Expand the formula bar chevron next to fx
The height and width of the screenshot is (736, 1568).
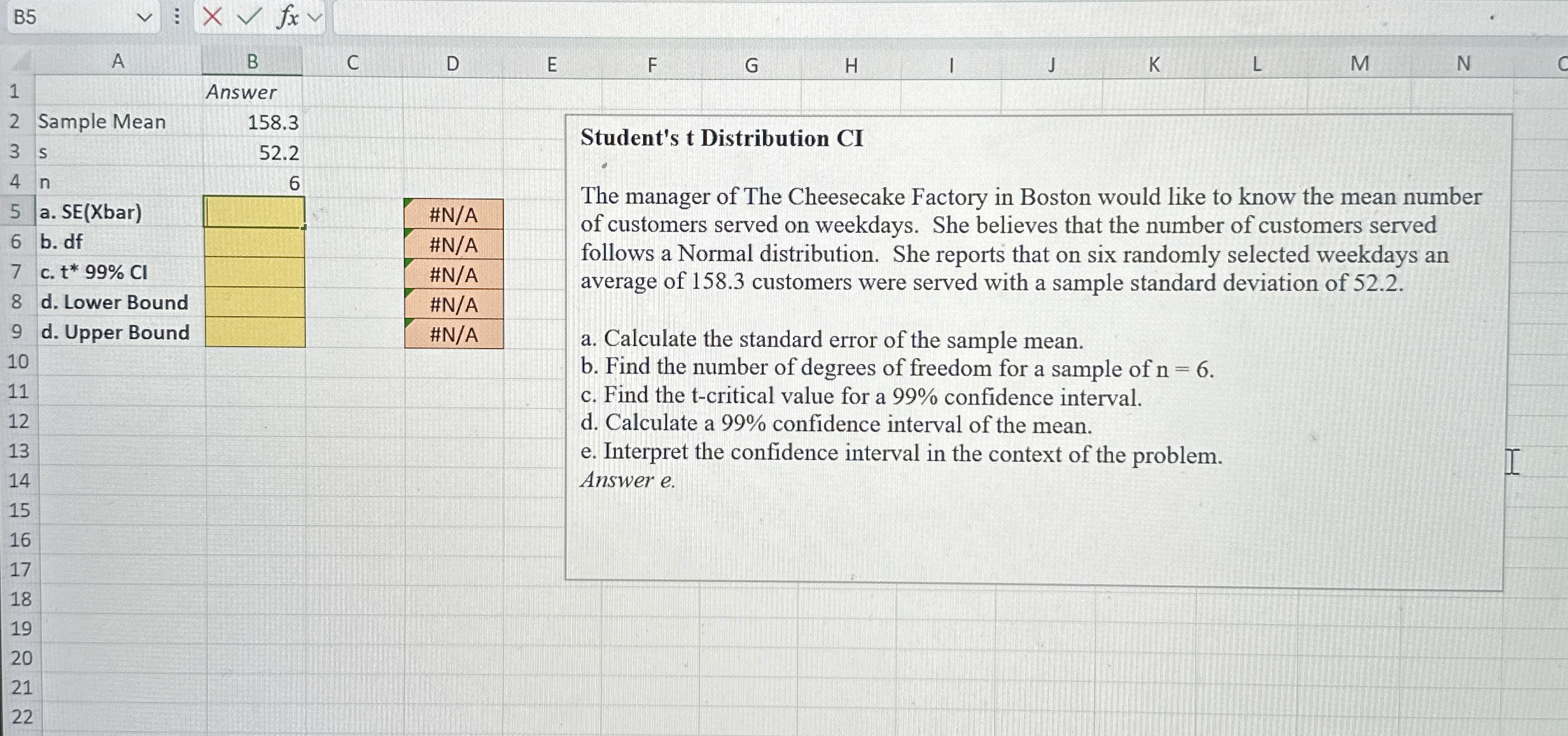(315, 17)
